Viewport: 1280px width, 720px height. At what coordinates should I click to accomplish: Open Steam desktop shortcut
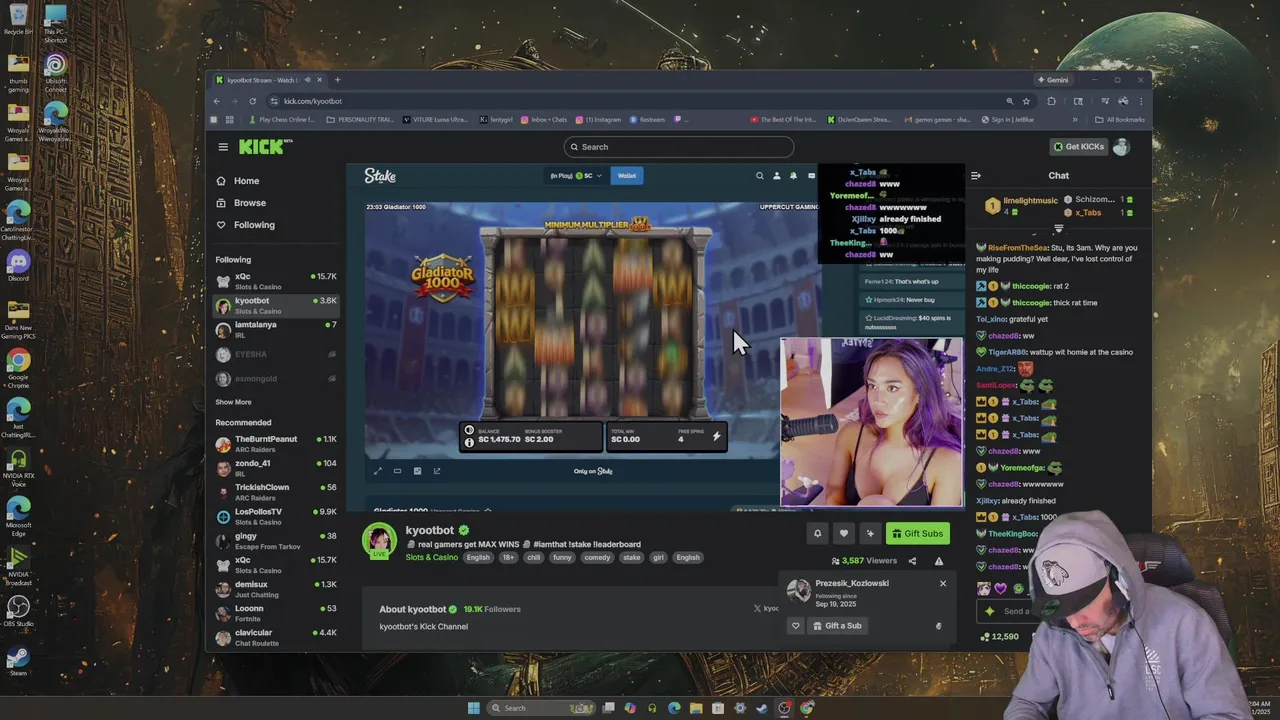(x=18, y=660)
